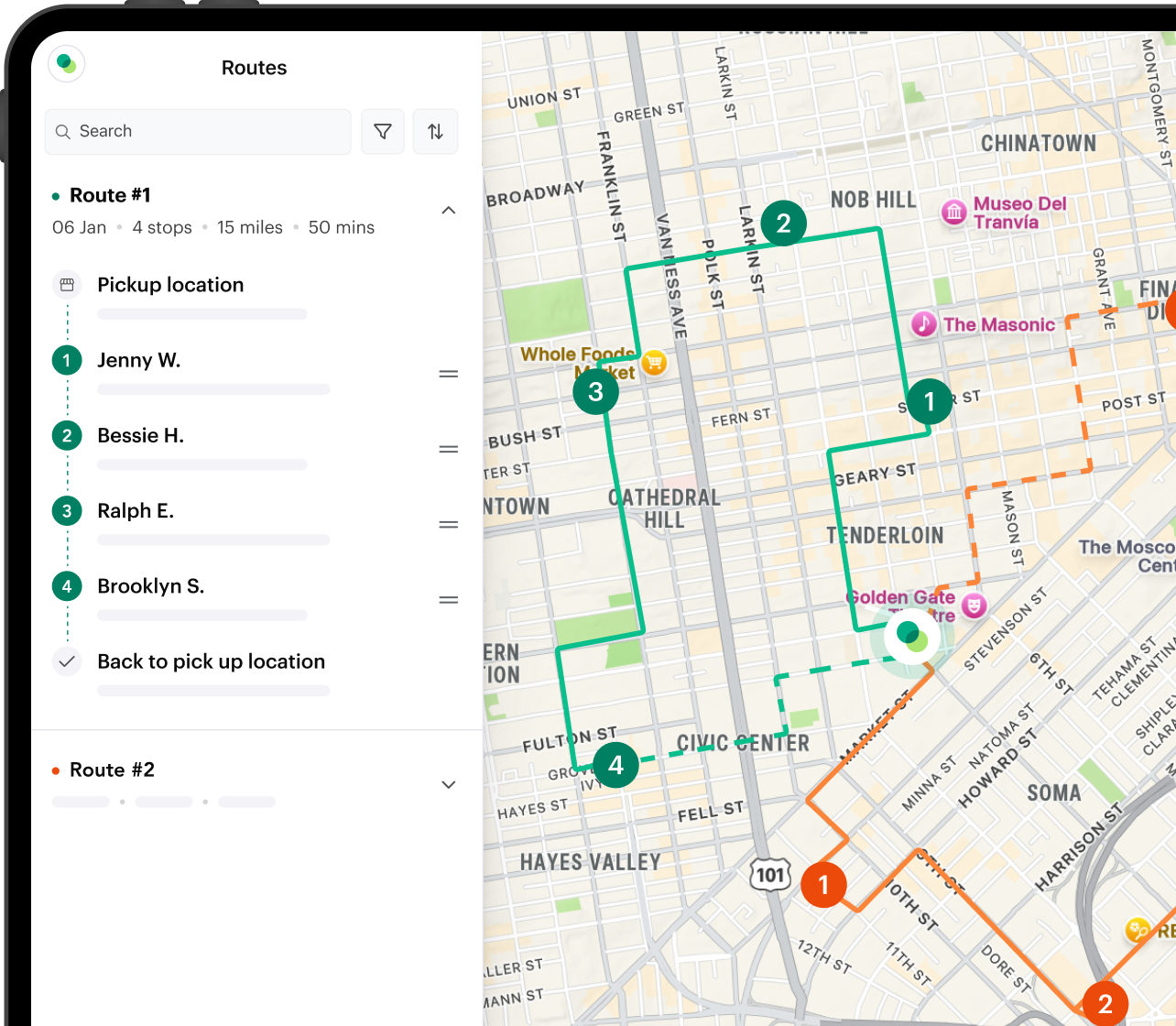The height and width of the screenshot is (1026, 1176).
Task: Click the pickup location pin on map
Action: [x=911, y=636]
